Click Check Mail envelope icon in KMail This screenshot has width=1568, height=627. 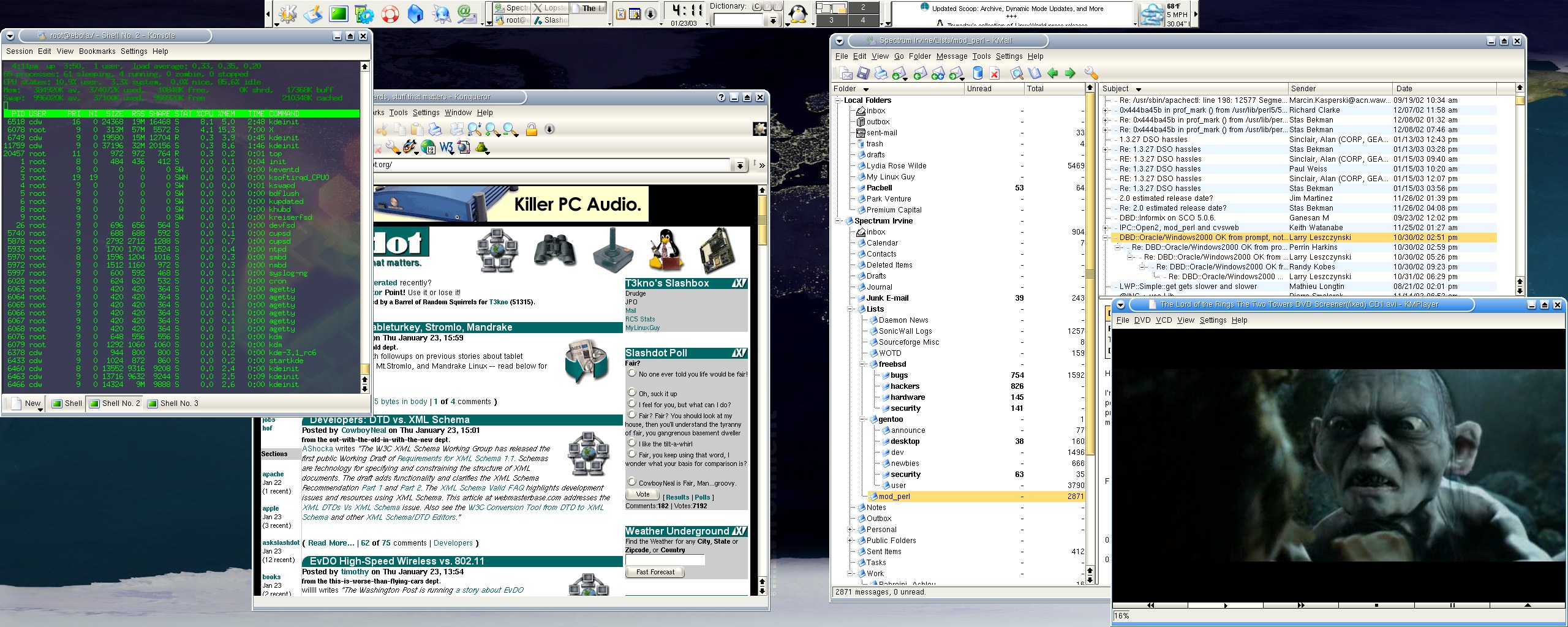pyautogui.click(x=899, y=73)
